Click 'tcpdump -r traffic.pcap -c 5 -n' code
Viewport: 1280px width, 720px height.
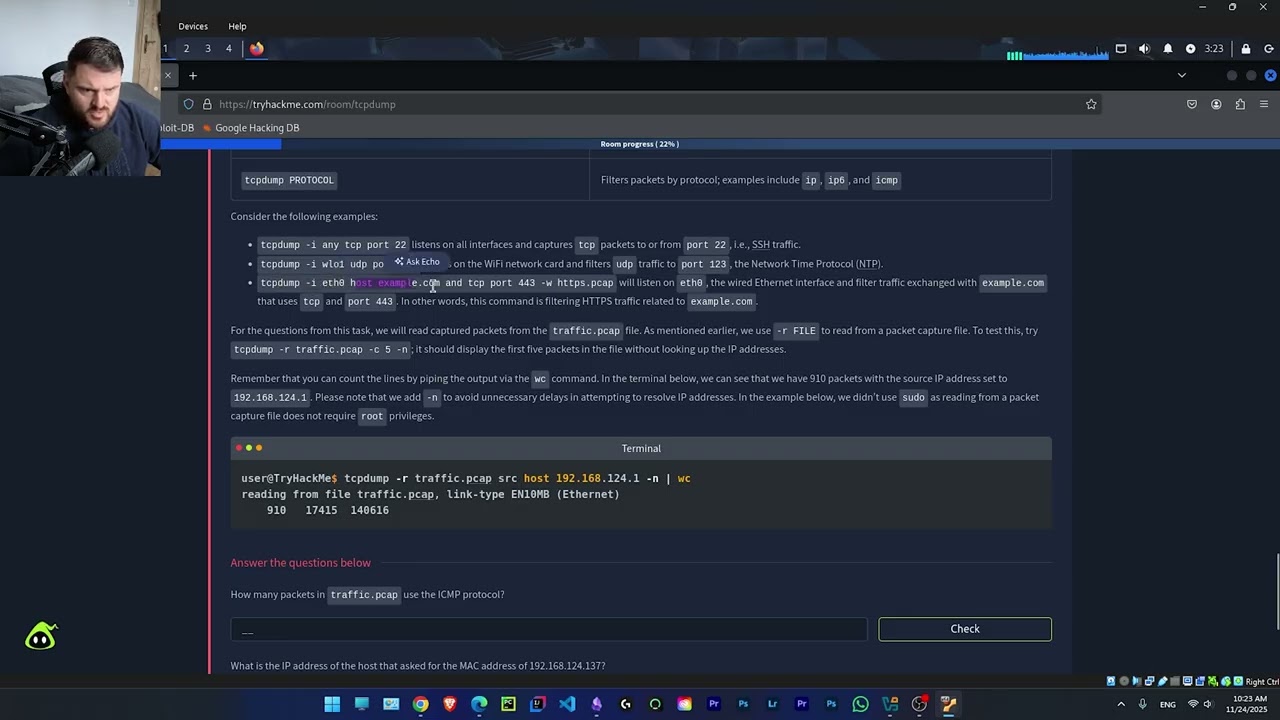[x=321, y=349]
